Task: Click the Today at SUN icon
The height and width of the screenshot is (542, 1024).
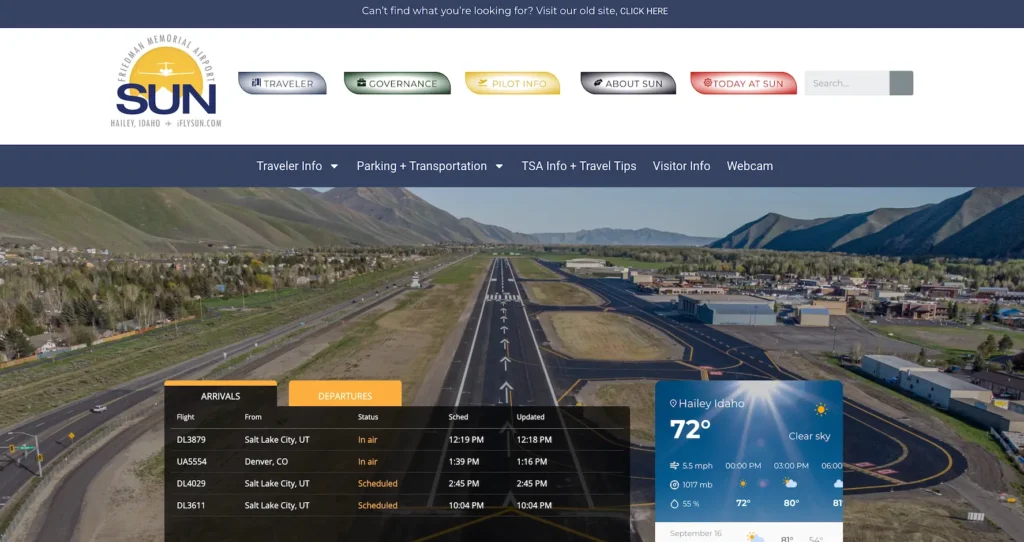Action: click(x=708, y=83)
